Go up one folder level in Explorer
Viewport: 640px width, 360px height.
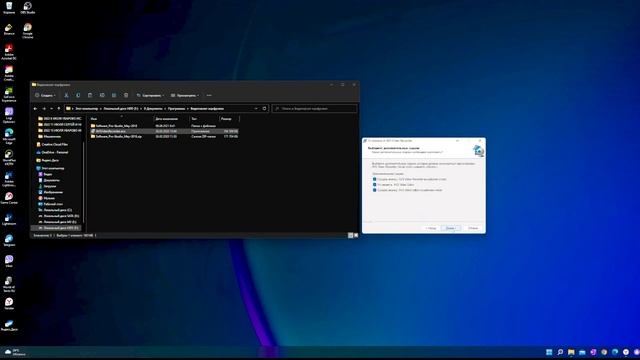[59, 109]
